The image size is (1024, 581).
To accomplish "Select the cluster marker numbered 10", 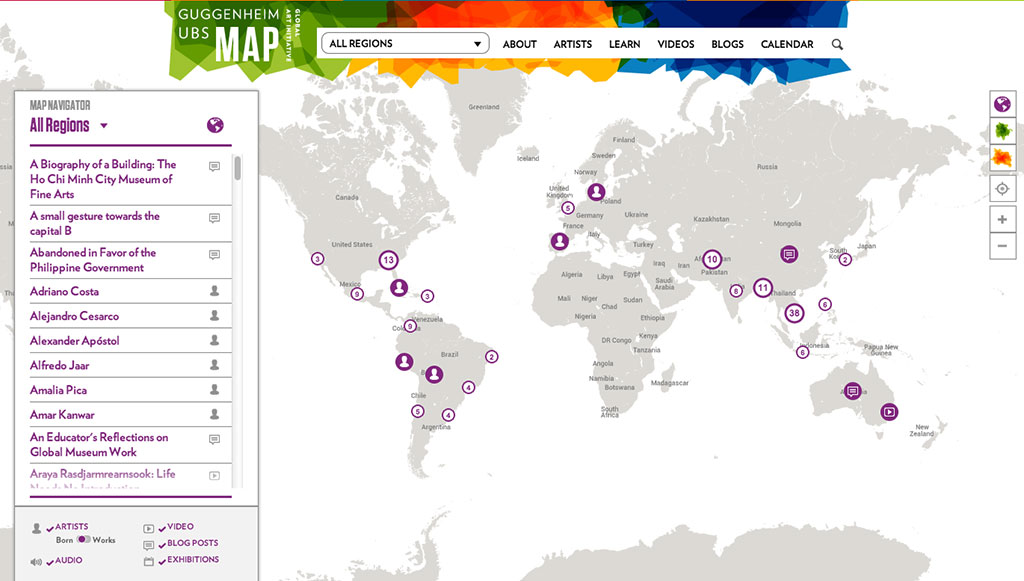I will (x=712, y=259).
